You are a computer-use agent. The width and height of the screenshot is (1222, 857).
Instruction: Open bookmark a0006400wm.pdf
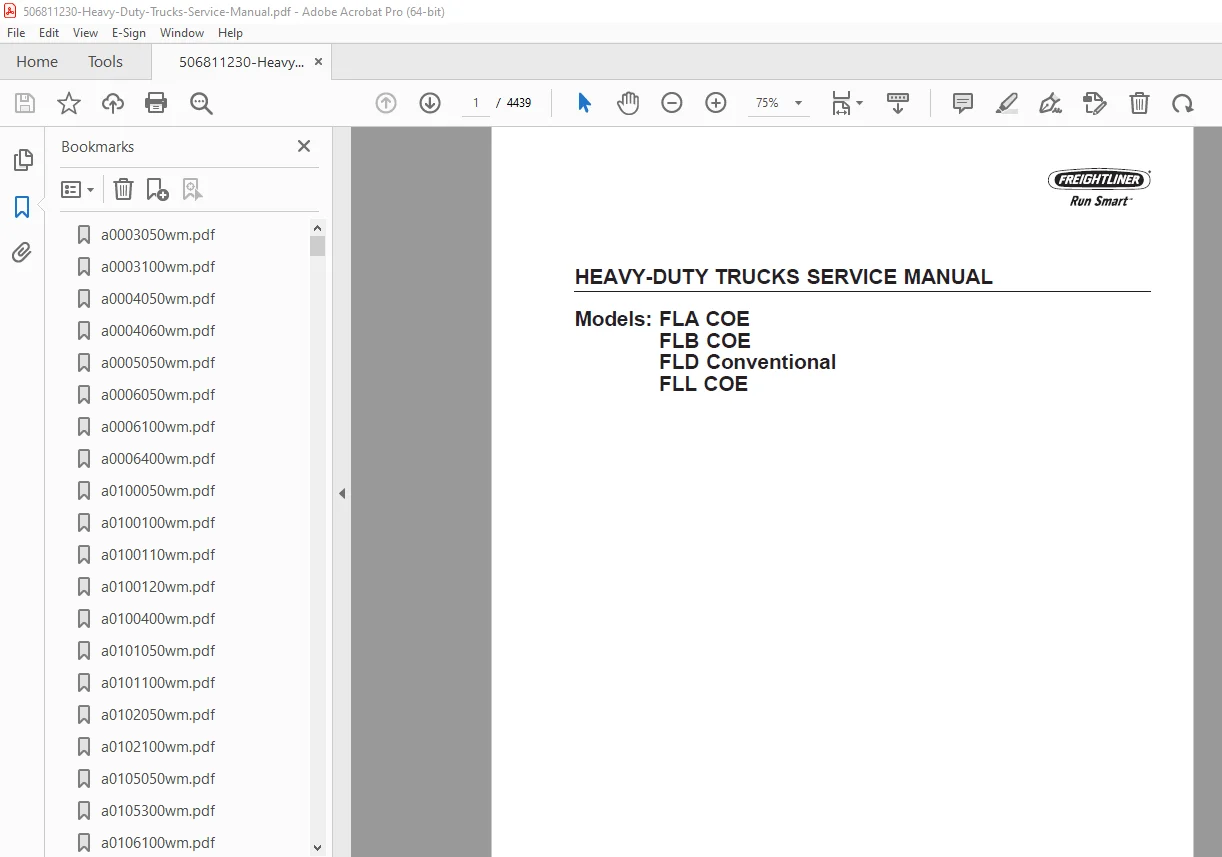[158, 459]
